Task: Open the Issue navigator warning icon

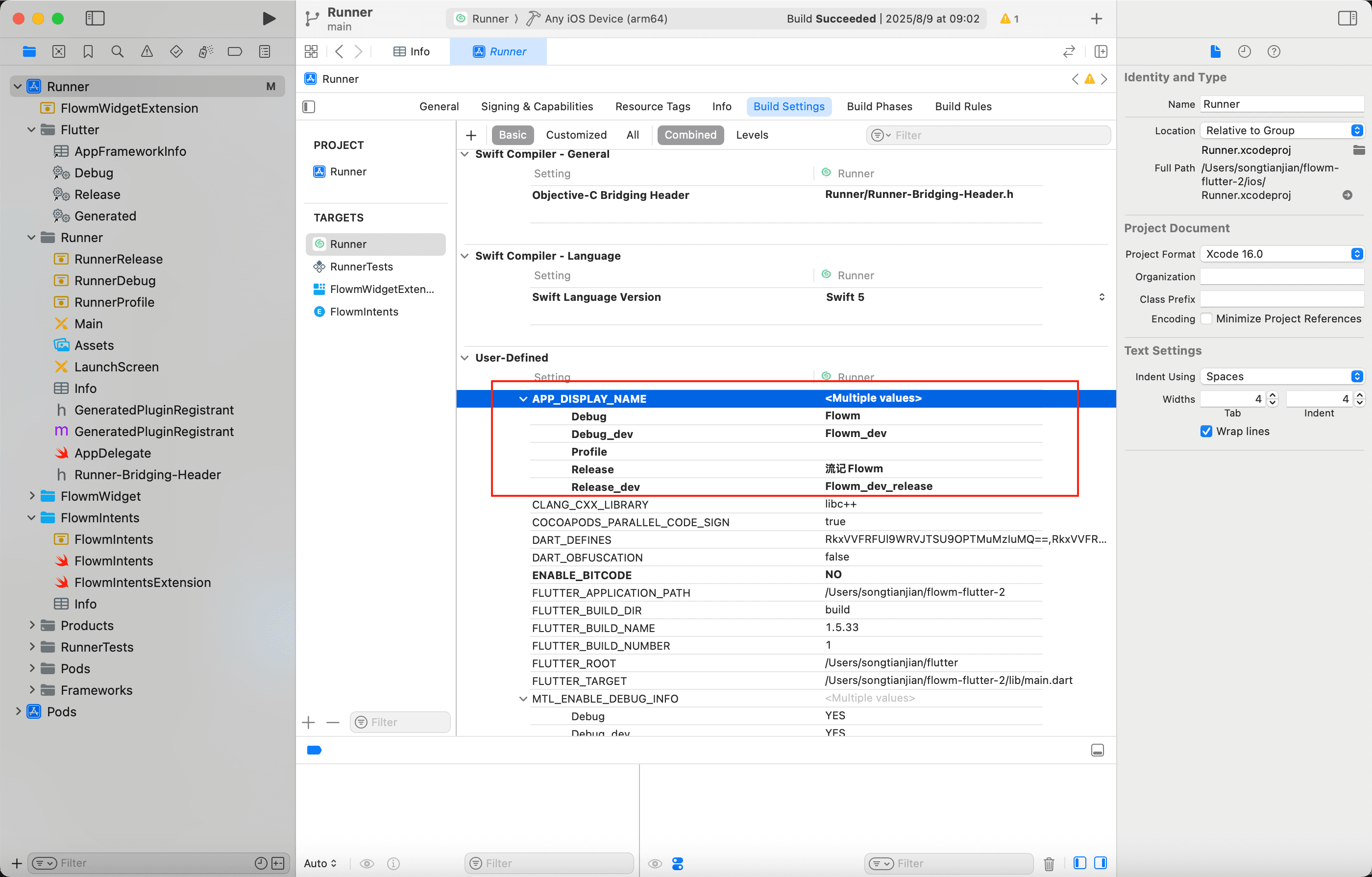Action: click(x=147, y=52)
